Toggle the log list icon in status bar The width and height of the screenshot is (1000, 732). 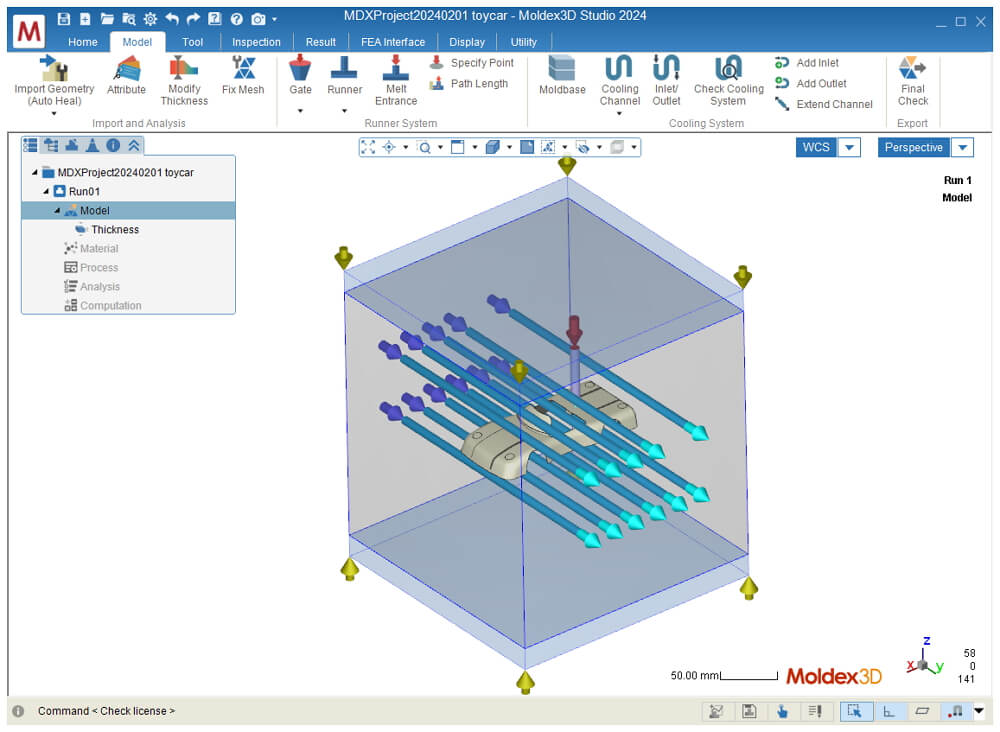pyautogui.click(x=815, y=711)
